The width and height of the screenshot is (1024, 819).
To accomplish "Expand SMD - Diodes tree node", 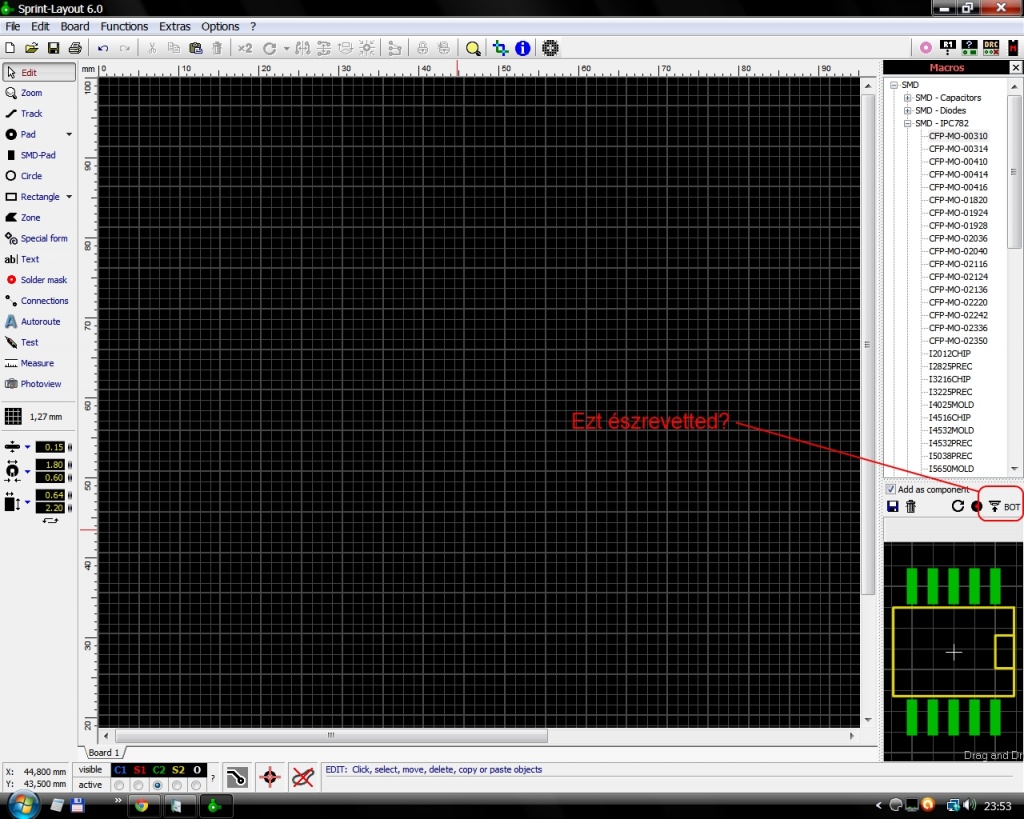I will point(907,110).
